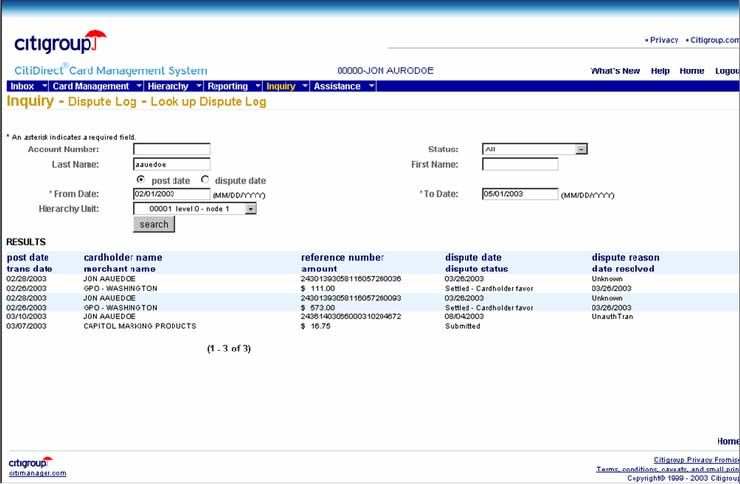740x484 pixels.
Task: Open the Hierarchy menu
Action: click(168, 86)
